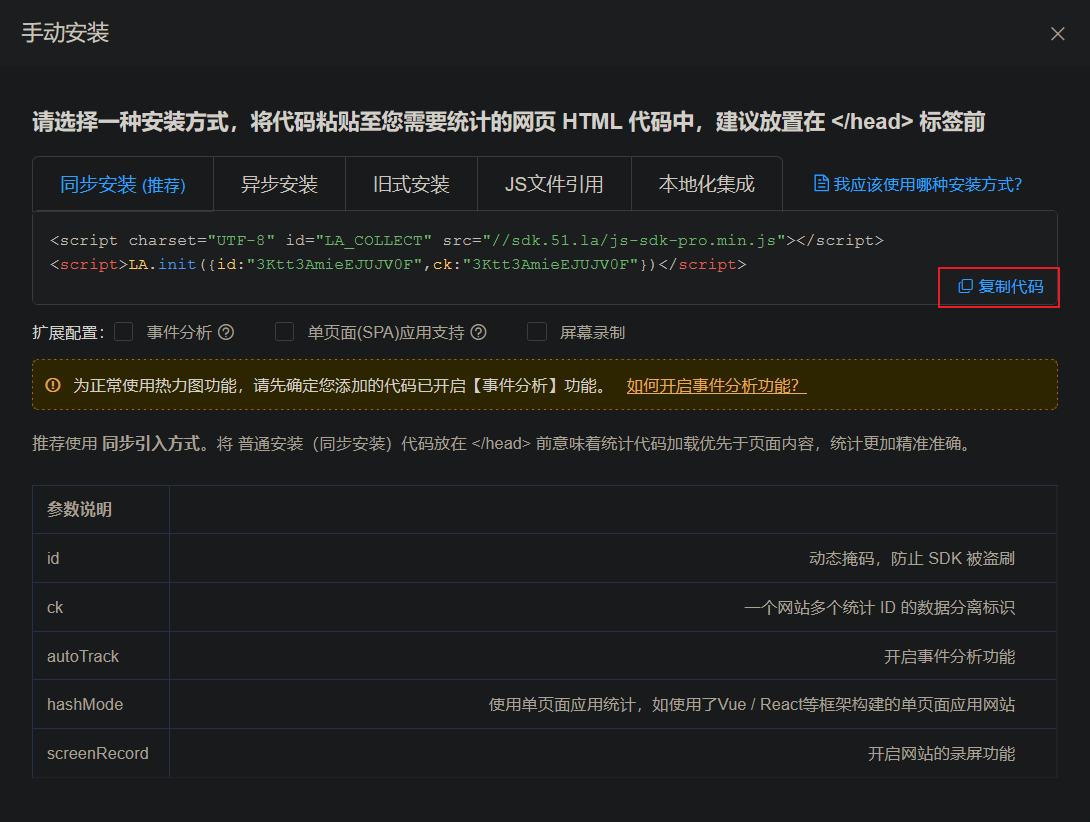Close the 手动安装 dialog

pos(1057,33)
